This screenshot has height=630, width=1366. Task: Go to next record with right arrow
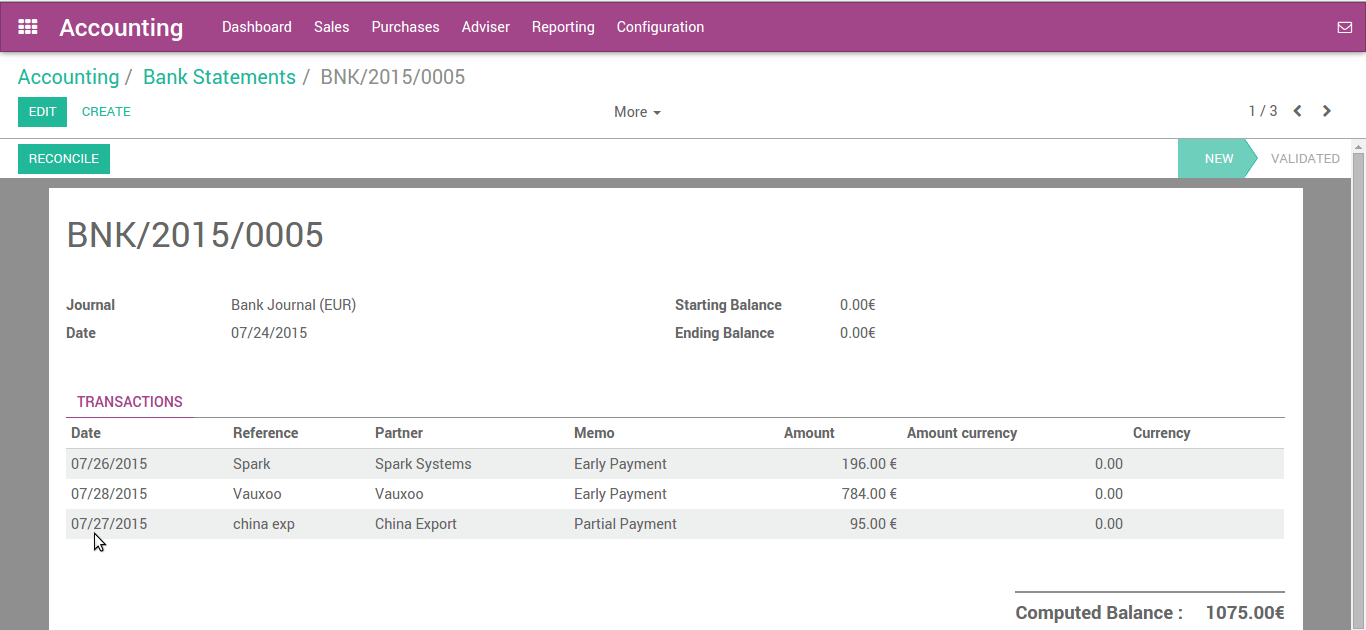coord(1326,111)
